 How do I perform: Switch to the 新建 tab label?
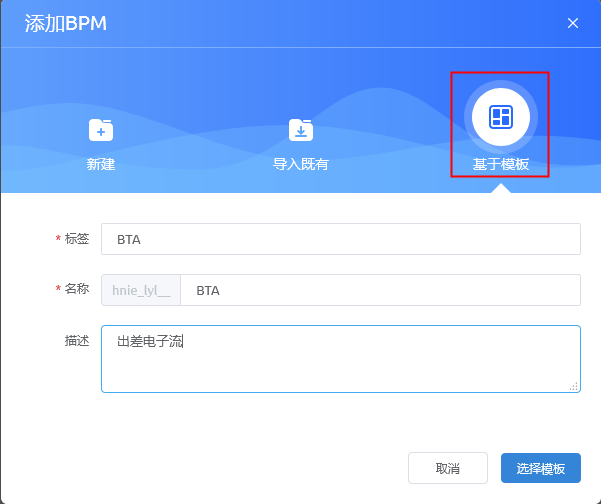click(x=101, y=164)
